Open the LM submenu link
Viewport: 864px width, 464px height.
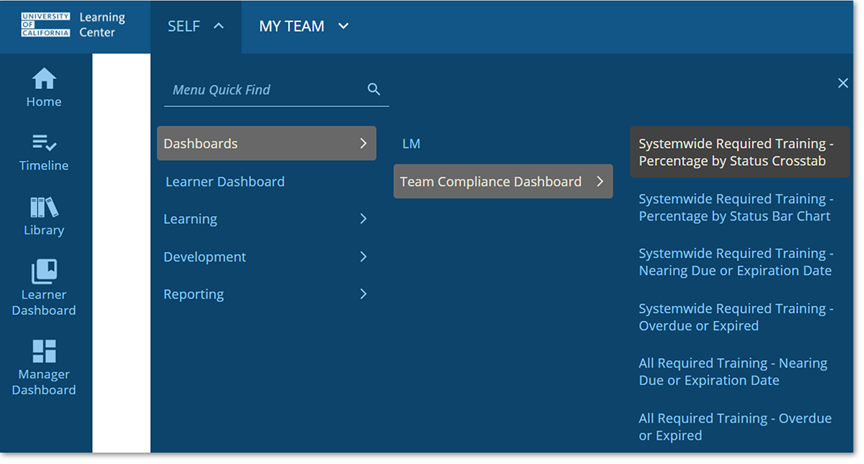(x=411, y=144)
